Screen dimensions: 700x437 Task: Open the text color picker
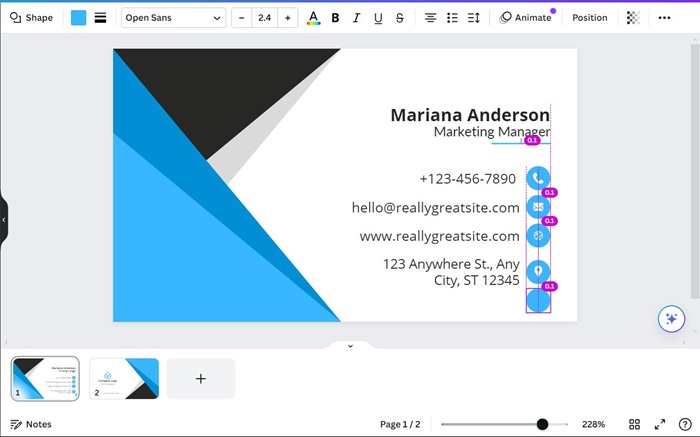pos(313,18)
